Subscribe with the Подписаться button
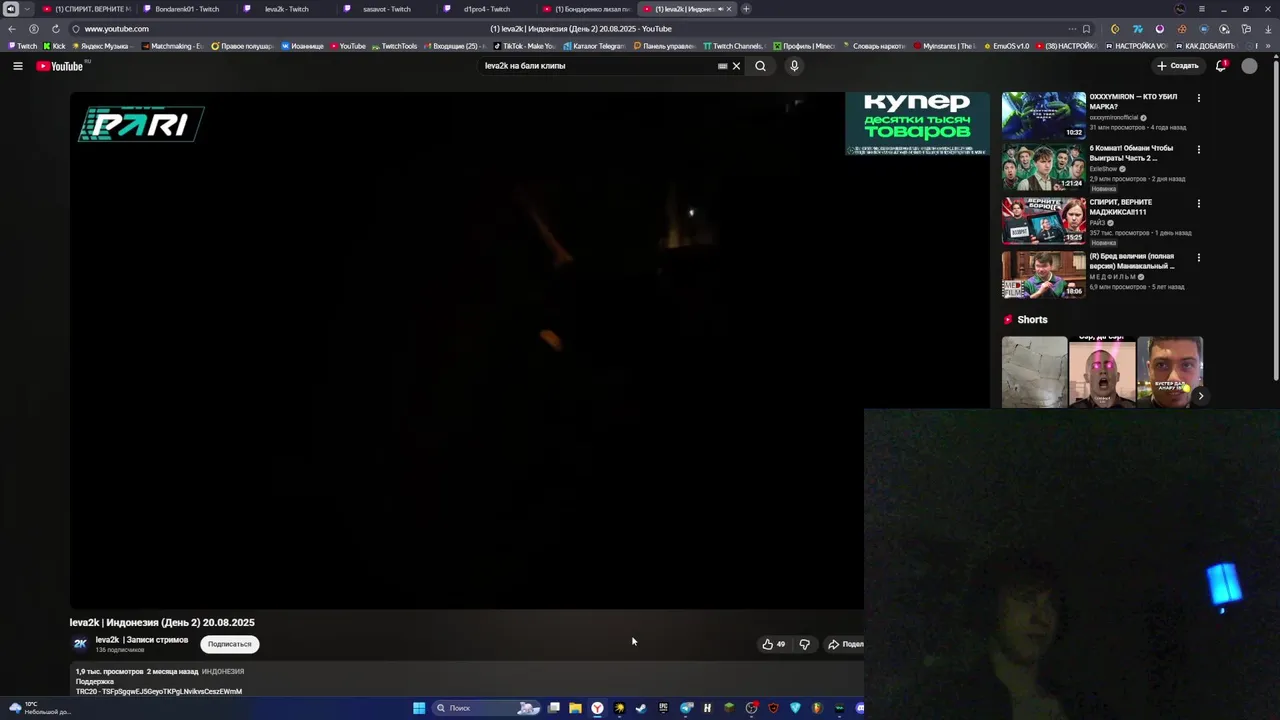The height and width of the screenshot is (720, 1280). click(230, 644)
